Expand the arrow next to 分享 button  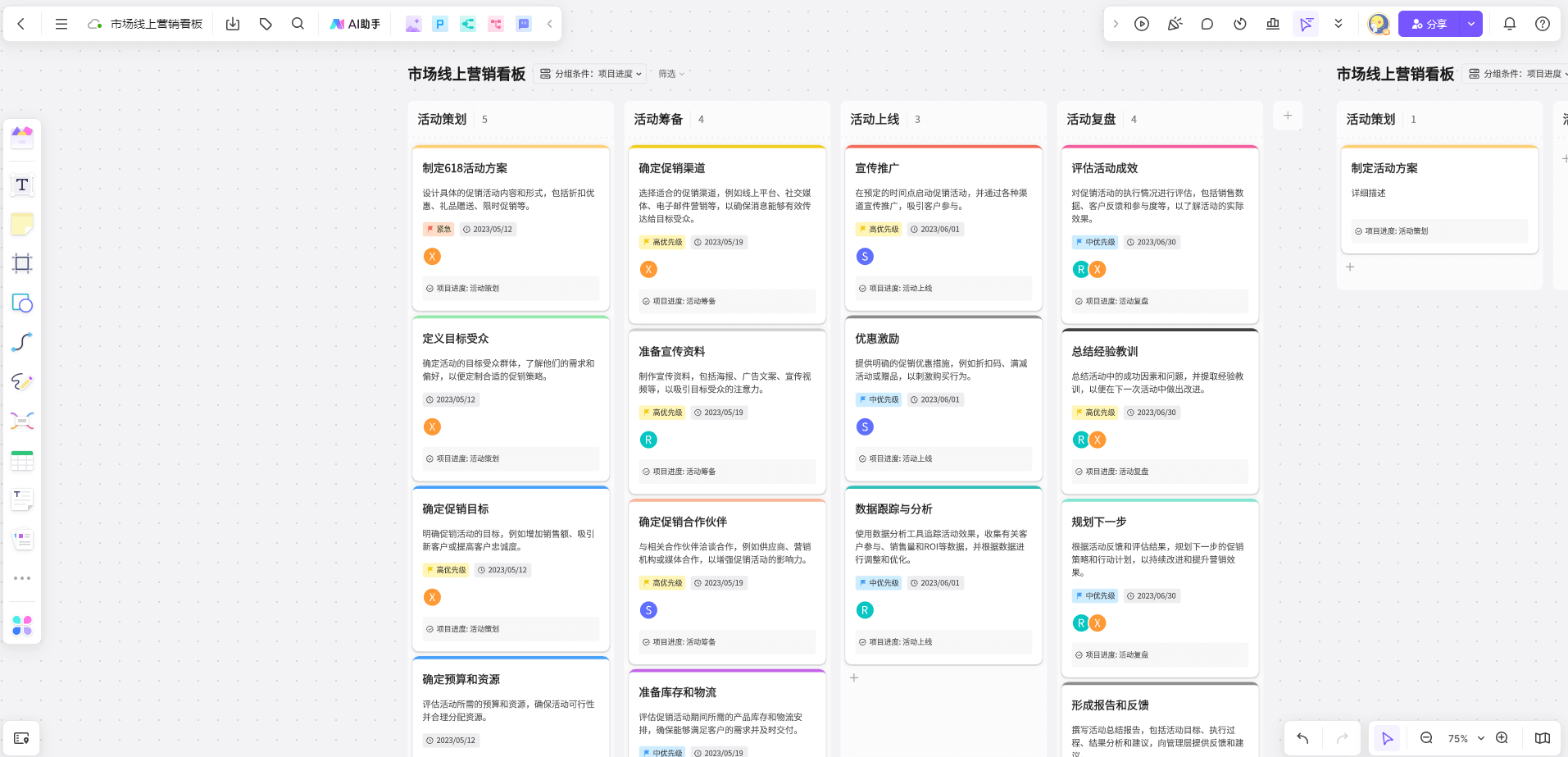coord(1471,24)
